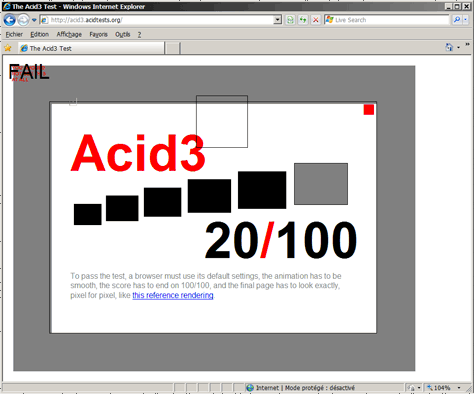Go forward with the Forward arrow button
This screenshot has width=474, height=394.
(x=23, y=20)
